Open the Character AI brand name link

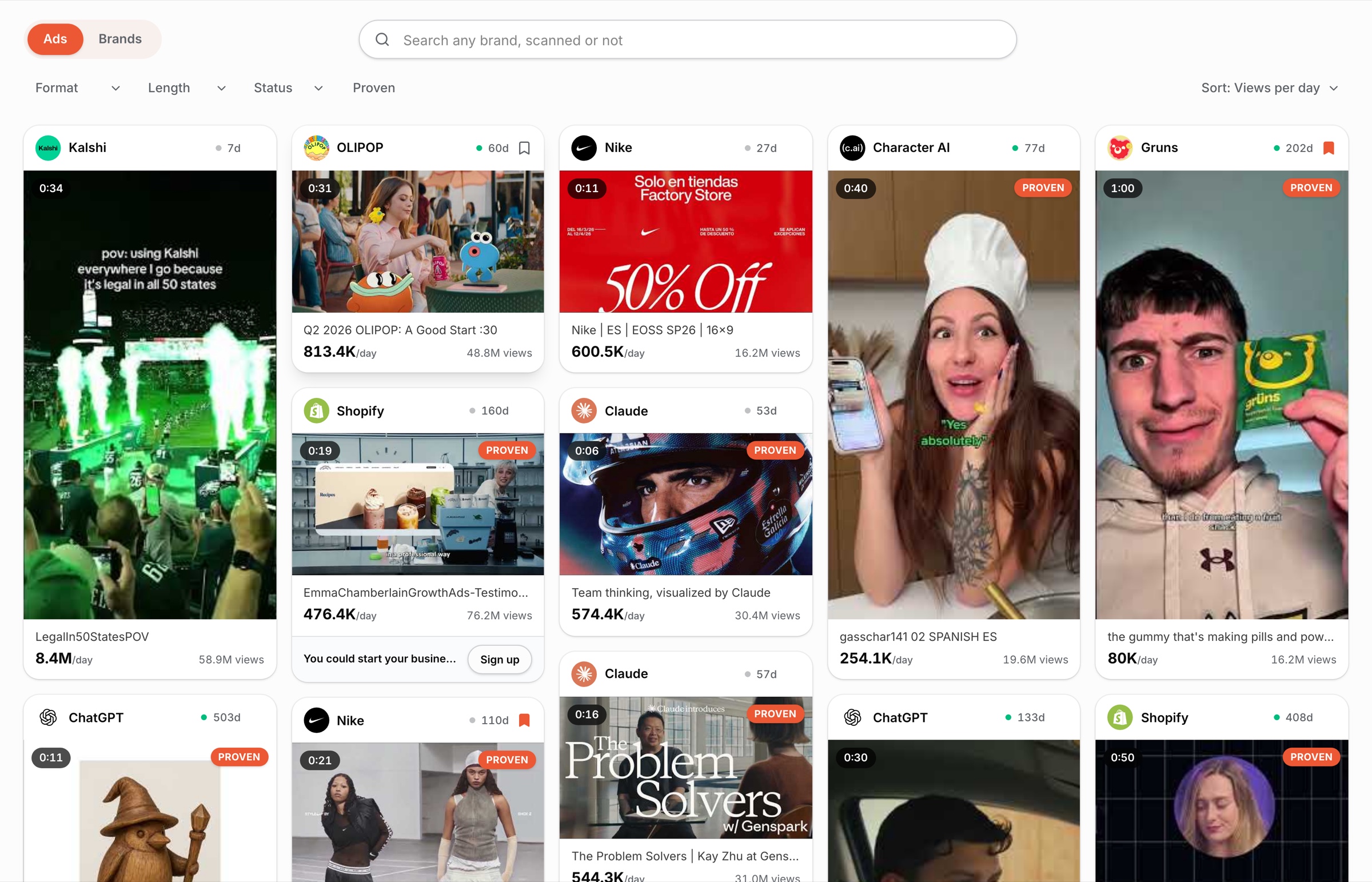911,148
